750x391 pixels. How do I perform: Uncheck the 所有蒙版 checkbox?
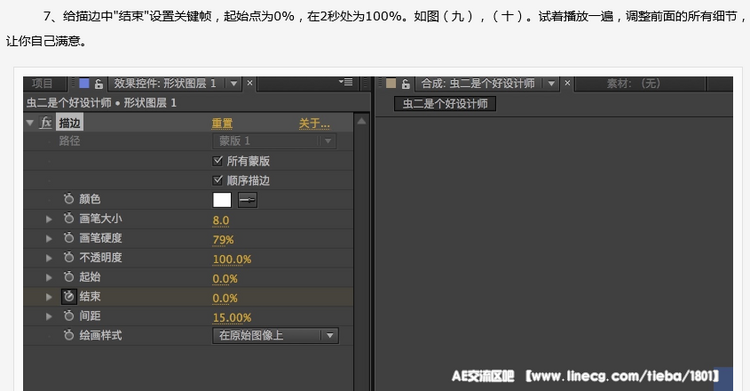[x=218, y=161]
